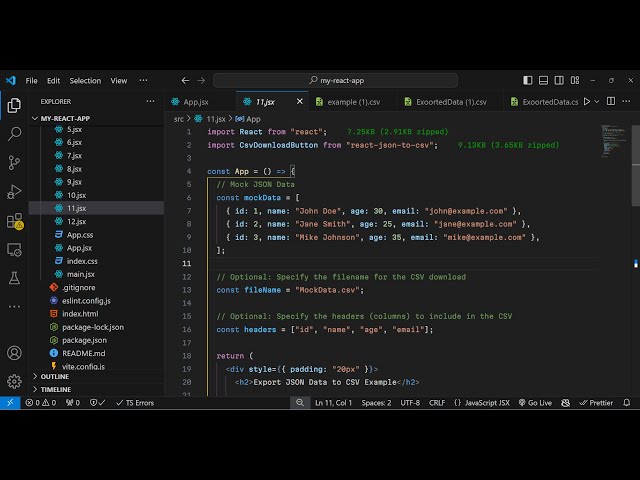640x480 pixels.
Task: Click Go Live in the status bar
Action: tap(534, 403)
